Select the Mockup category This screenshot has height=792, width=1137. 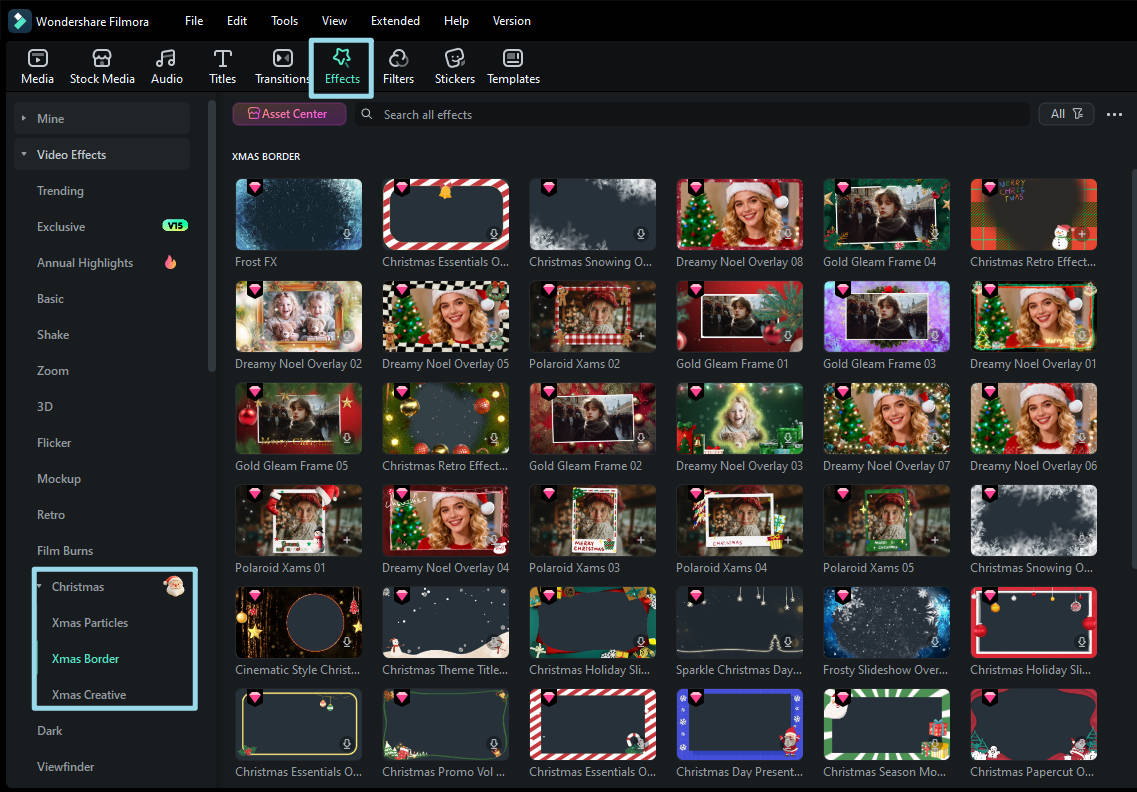click(x=59, y=479)
